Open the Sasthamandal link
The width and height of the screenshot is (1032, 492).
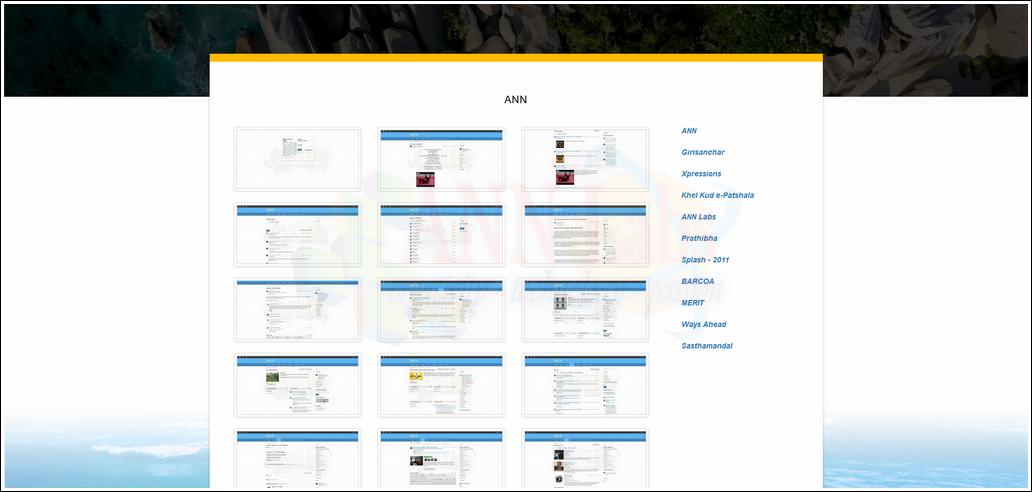[x=707, y=346]
